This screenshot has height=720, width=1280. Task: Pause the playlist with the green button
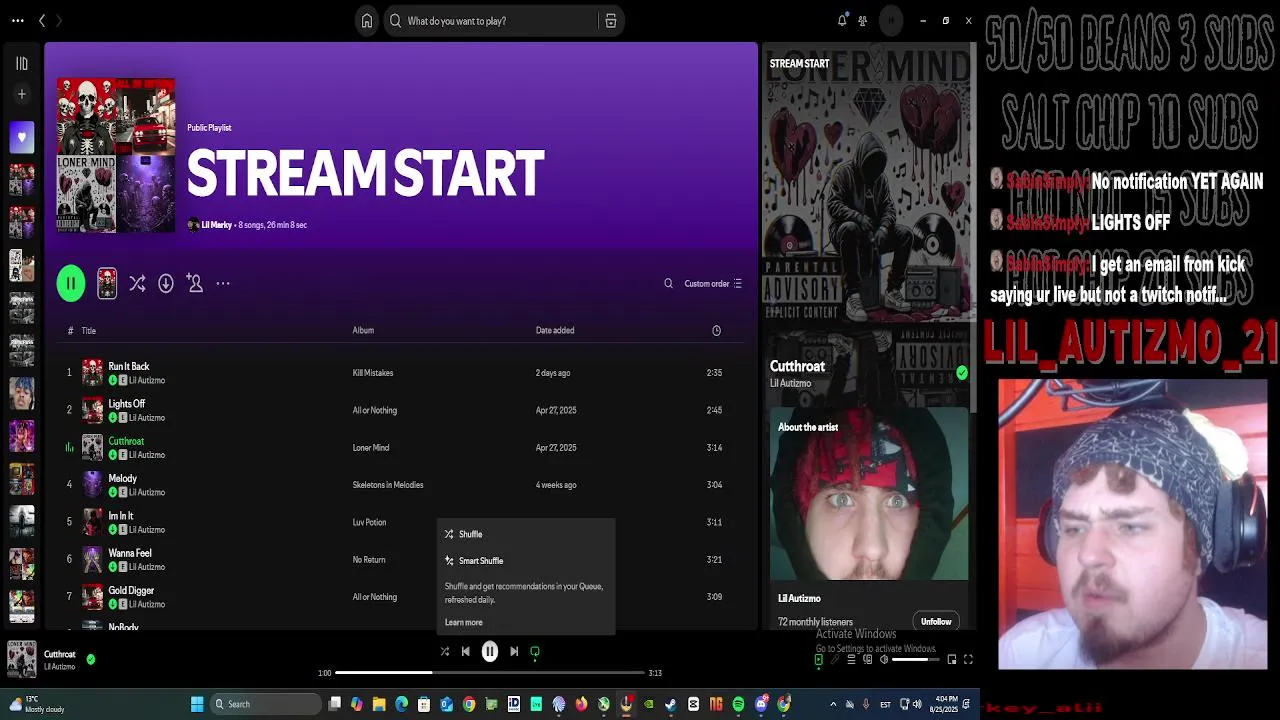(71, 284)
